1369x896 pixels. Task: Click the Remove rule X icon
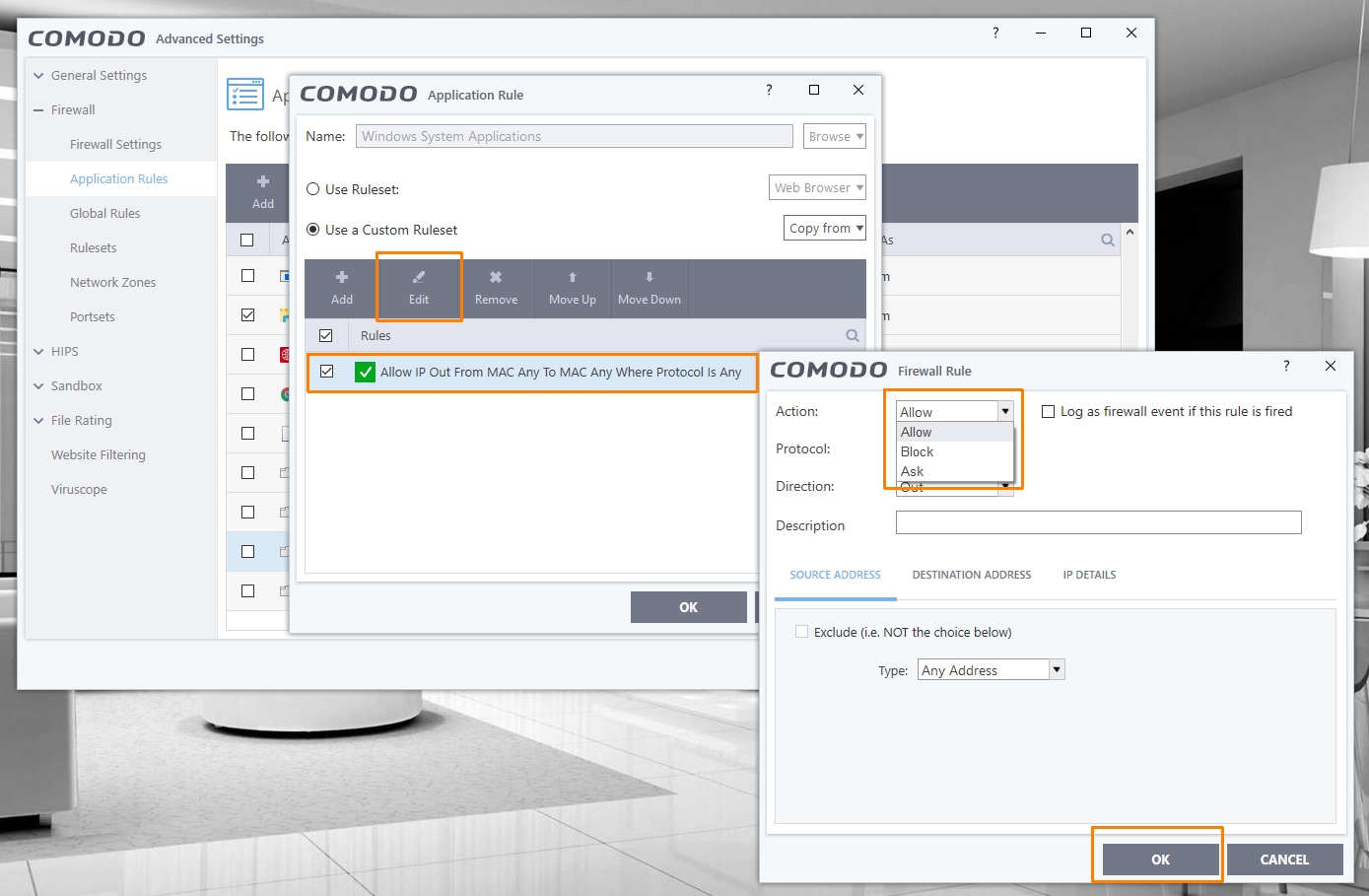(x=496, y=278)
